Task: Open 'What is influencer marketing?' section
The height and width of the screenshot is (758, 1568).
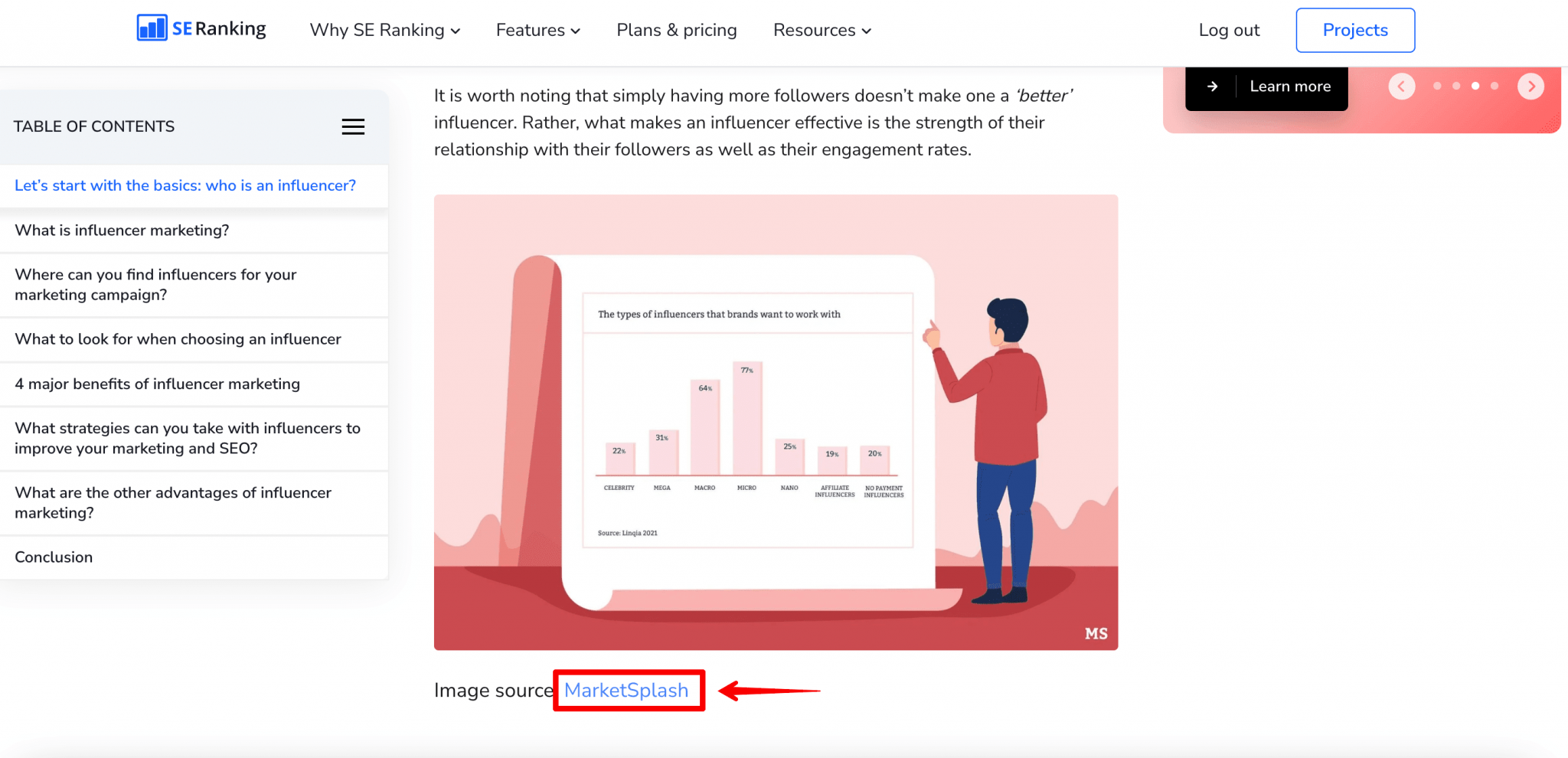Action: tap(122, 230)
